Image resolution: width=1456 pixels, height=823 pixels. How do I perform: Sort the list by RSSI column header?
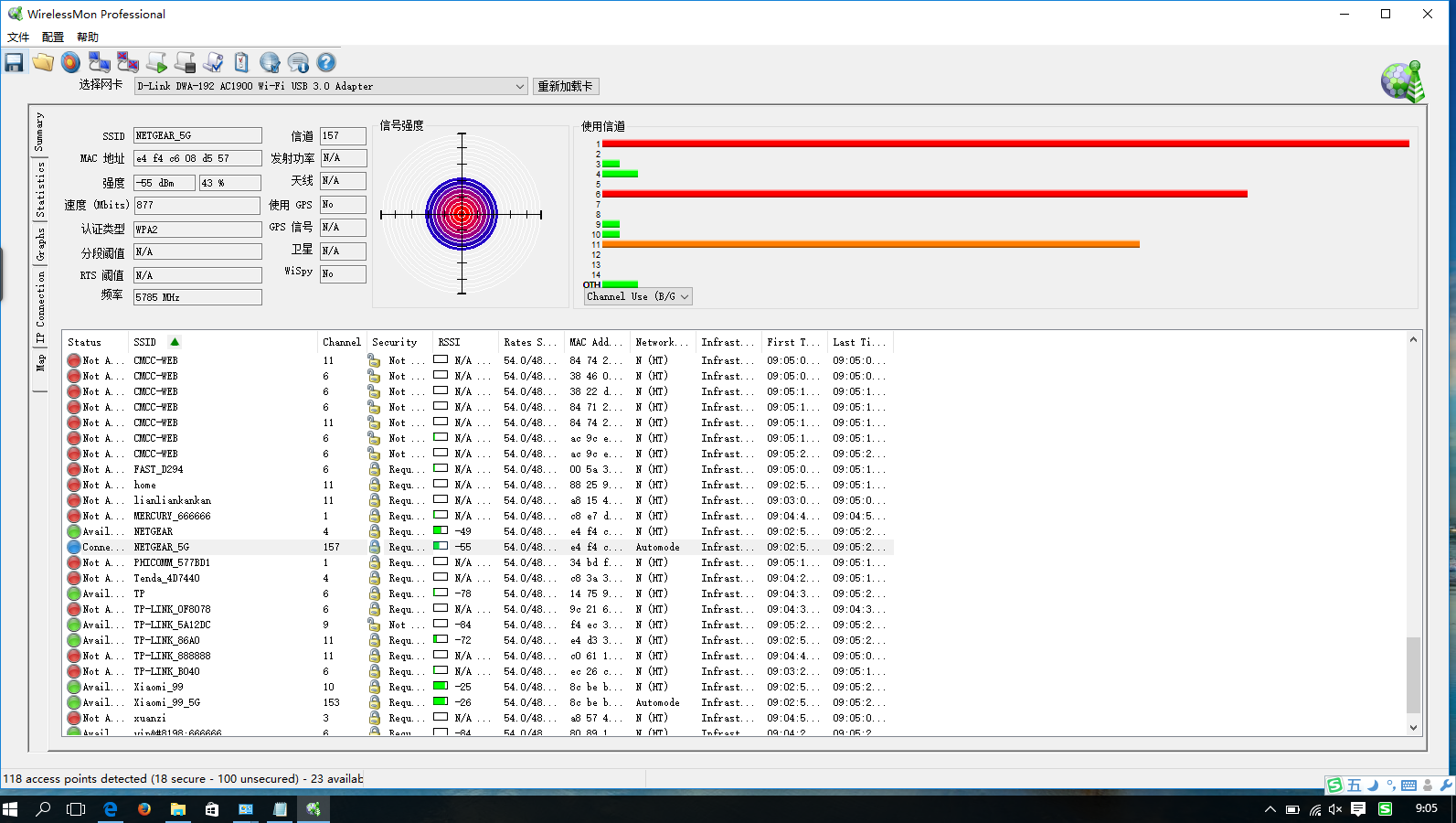(x=465, y=342)
